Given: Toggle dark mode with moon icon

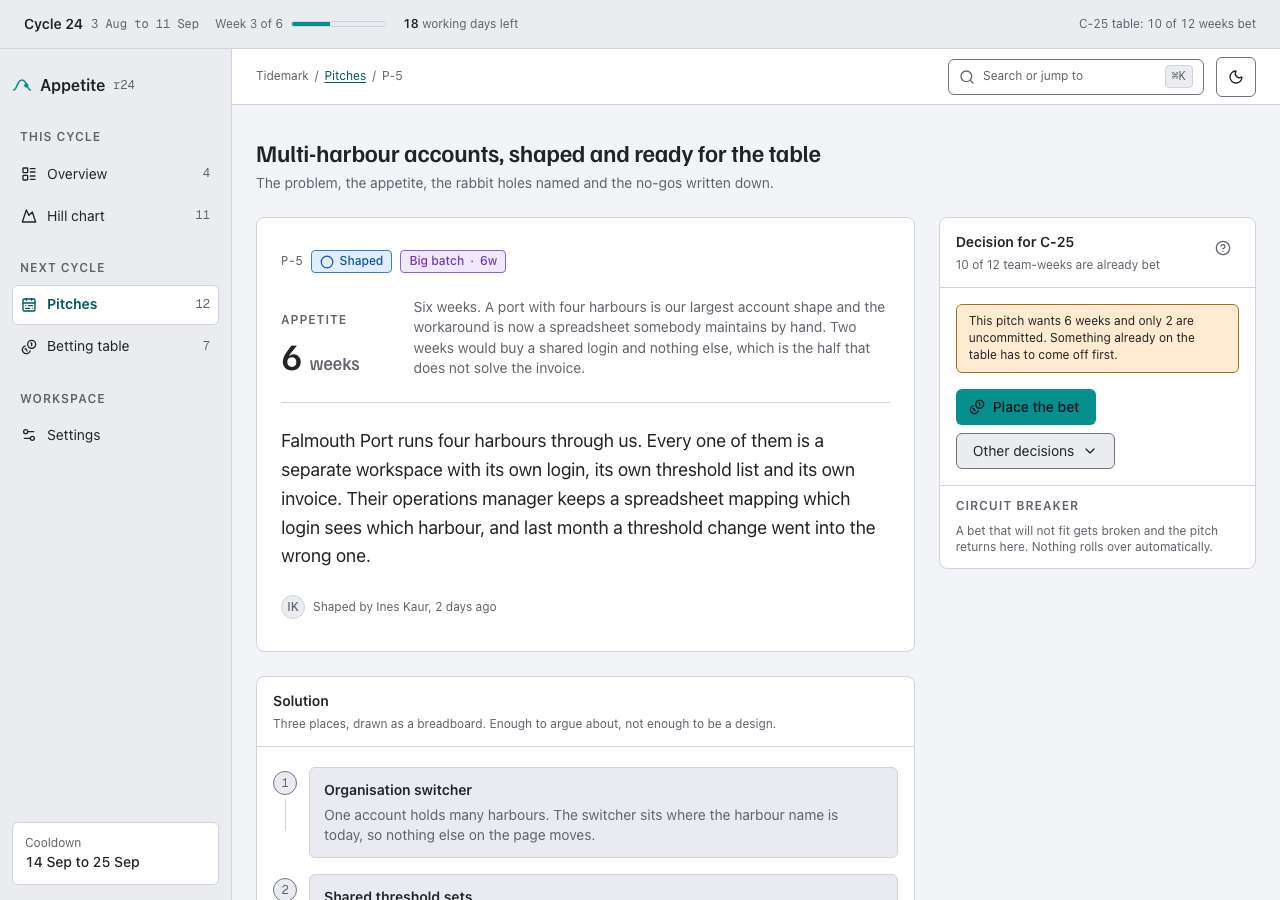Looking at the screenshot, I should 1236,77.
